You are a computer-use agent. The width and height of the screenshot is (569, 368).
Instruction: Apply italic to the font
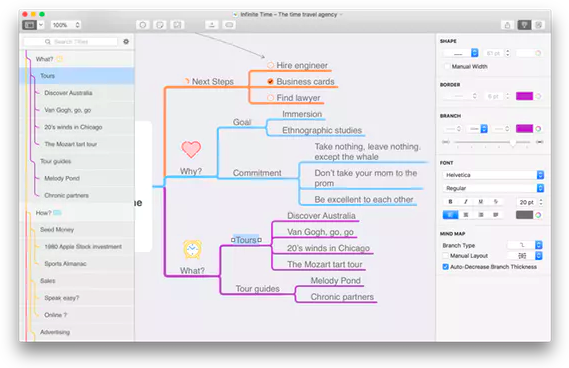[x=466, y=202]
